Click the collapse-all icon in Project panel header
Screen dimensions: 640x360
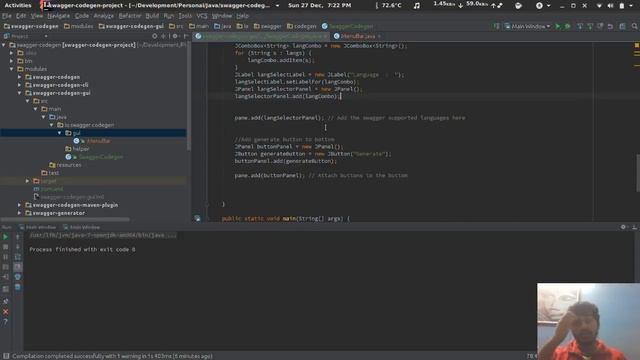point(164,36)
